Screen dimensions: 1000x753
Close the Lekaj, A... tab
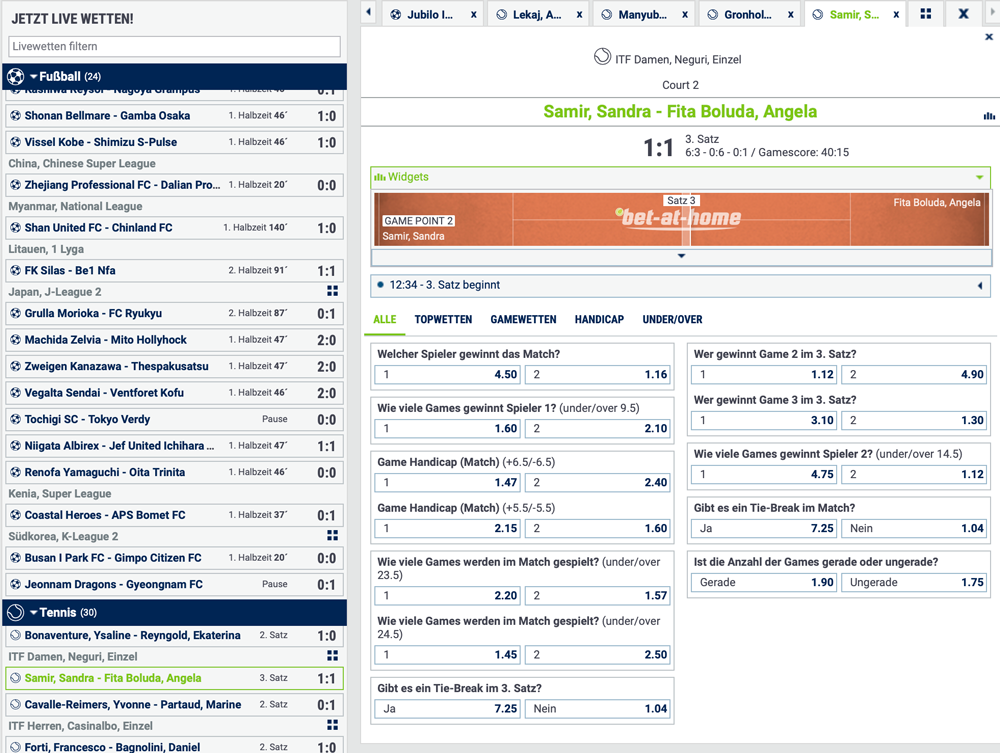click(x=579, y=15)
